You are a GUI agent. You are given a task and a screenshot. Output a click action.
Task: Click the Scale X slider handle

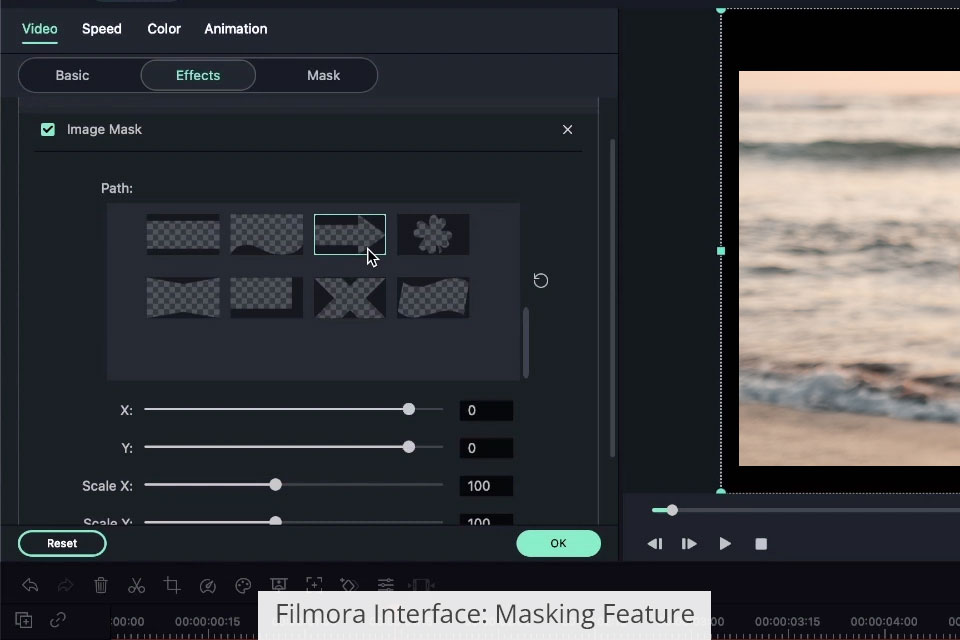pyautogui.click(x=276, y=484)
